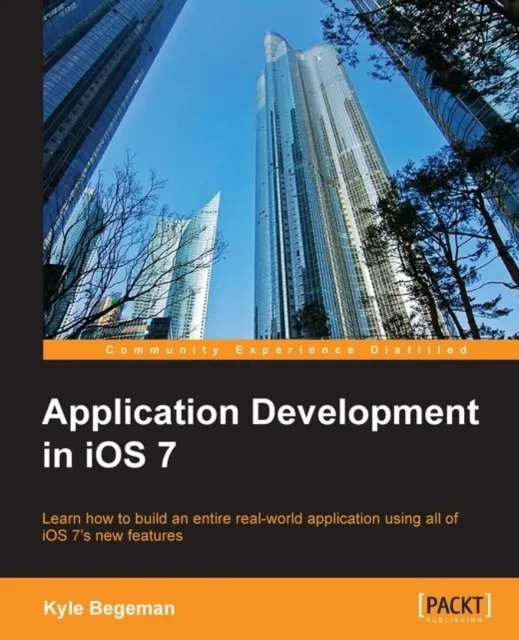Click the 'Community Experience Distilled' banner text
The height and width of the screenshot is (640, 519).
(286, 350)
